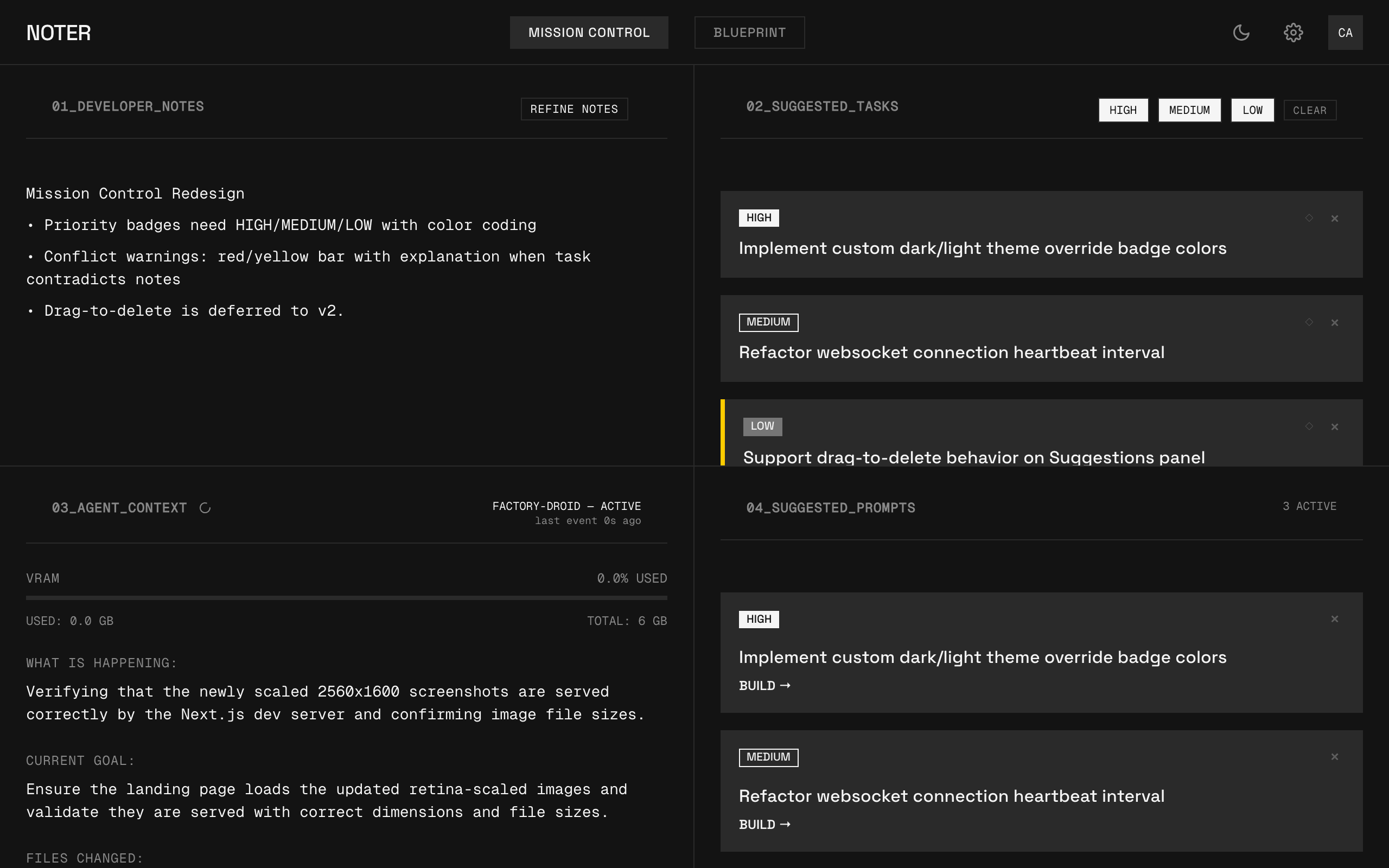Click the HIGH badge on the prompt card
The height and width of the screenshot is (868, 1389).
[x=759, y=620]
